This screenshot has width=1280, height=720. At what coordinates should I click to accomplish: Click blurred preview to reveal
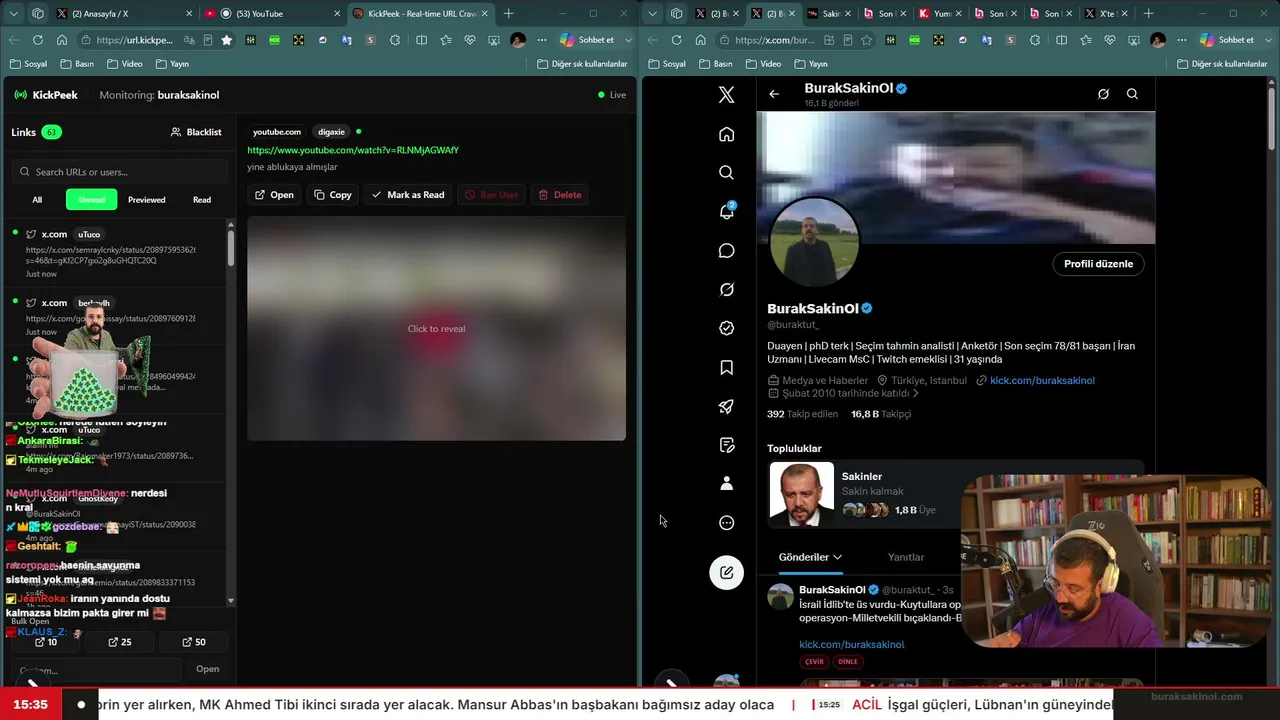[x=436, y=329]
